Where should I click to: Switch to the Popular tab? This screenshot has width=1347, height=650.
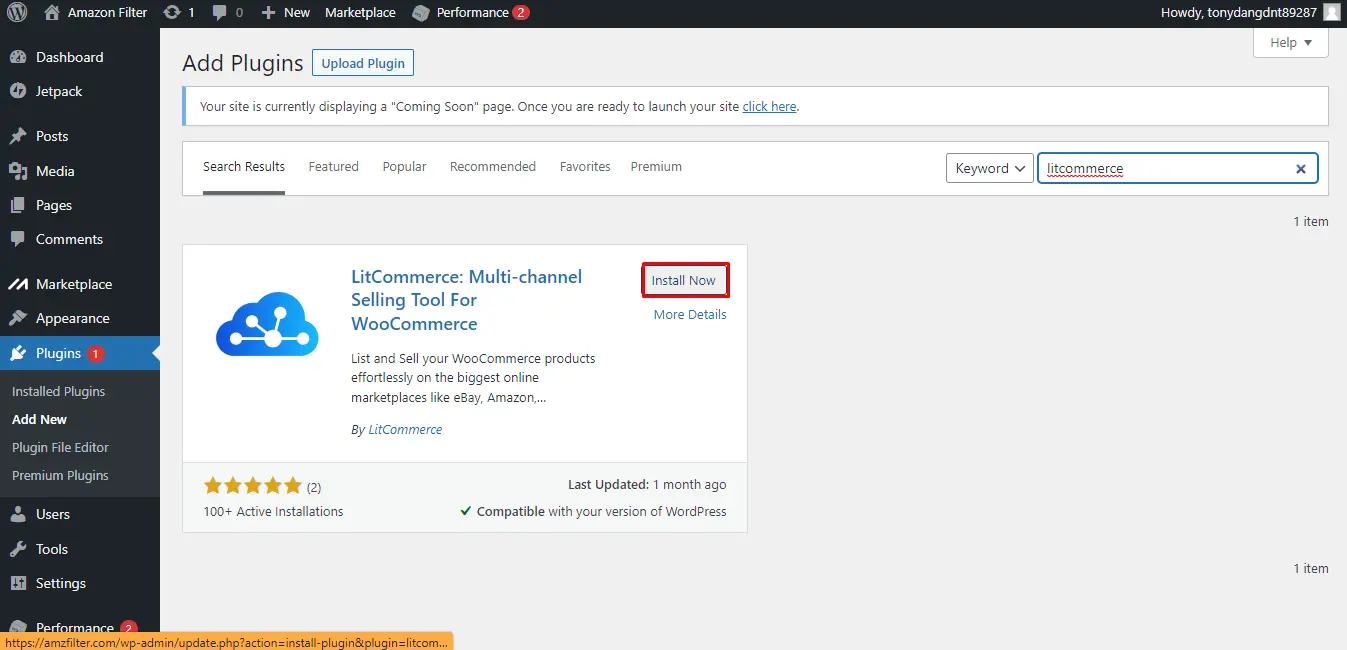point(404,167)
